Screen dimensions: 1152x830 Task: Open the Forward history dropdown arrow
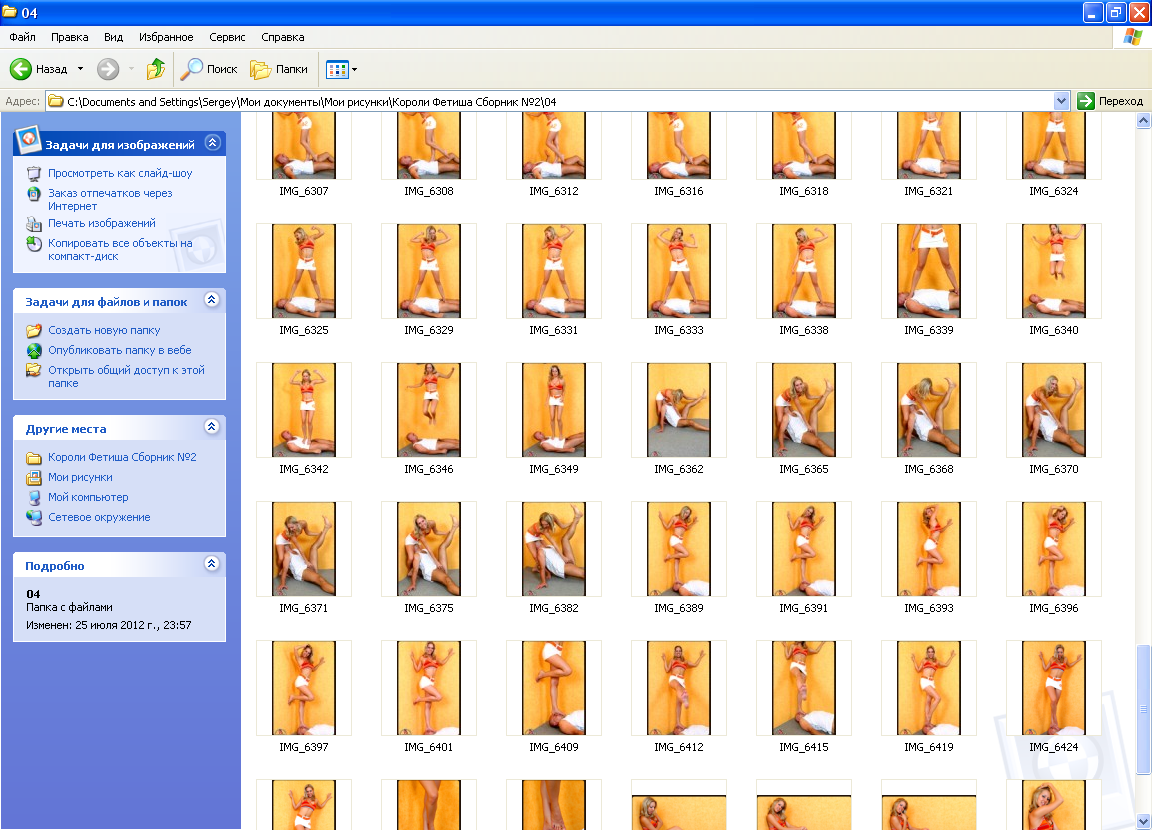pyautogui.click(x=132, y=69)
